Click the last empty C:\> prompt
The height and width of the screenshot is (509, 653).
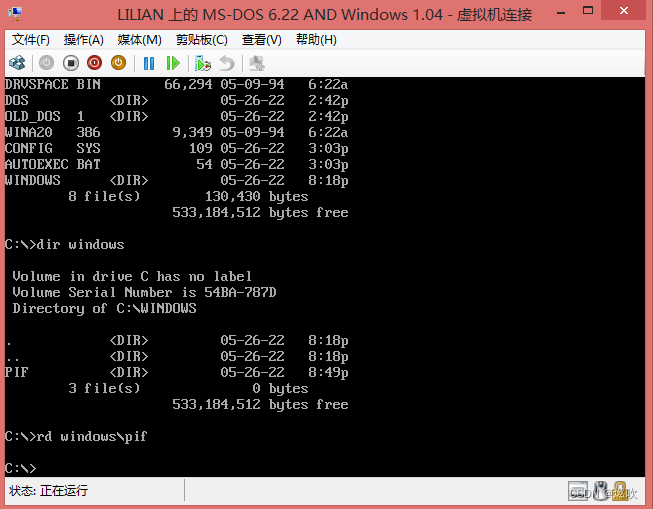[20, 469]
